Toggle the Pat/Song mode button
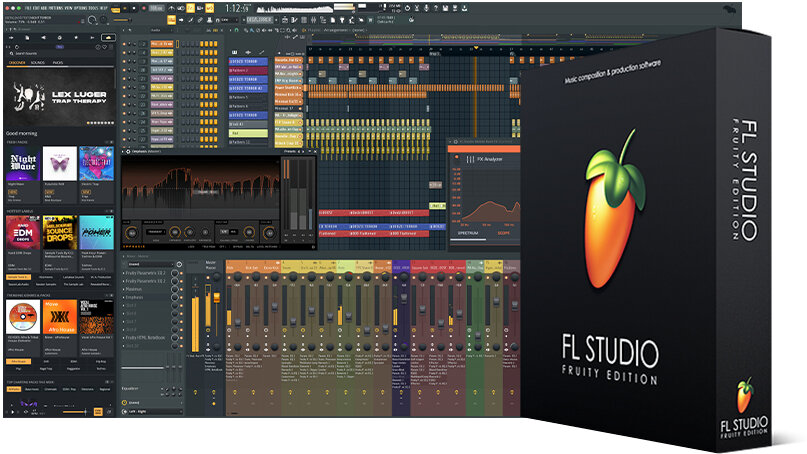Viewport: 807px width, 454px height. point(115,9)
